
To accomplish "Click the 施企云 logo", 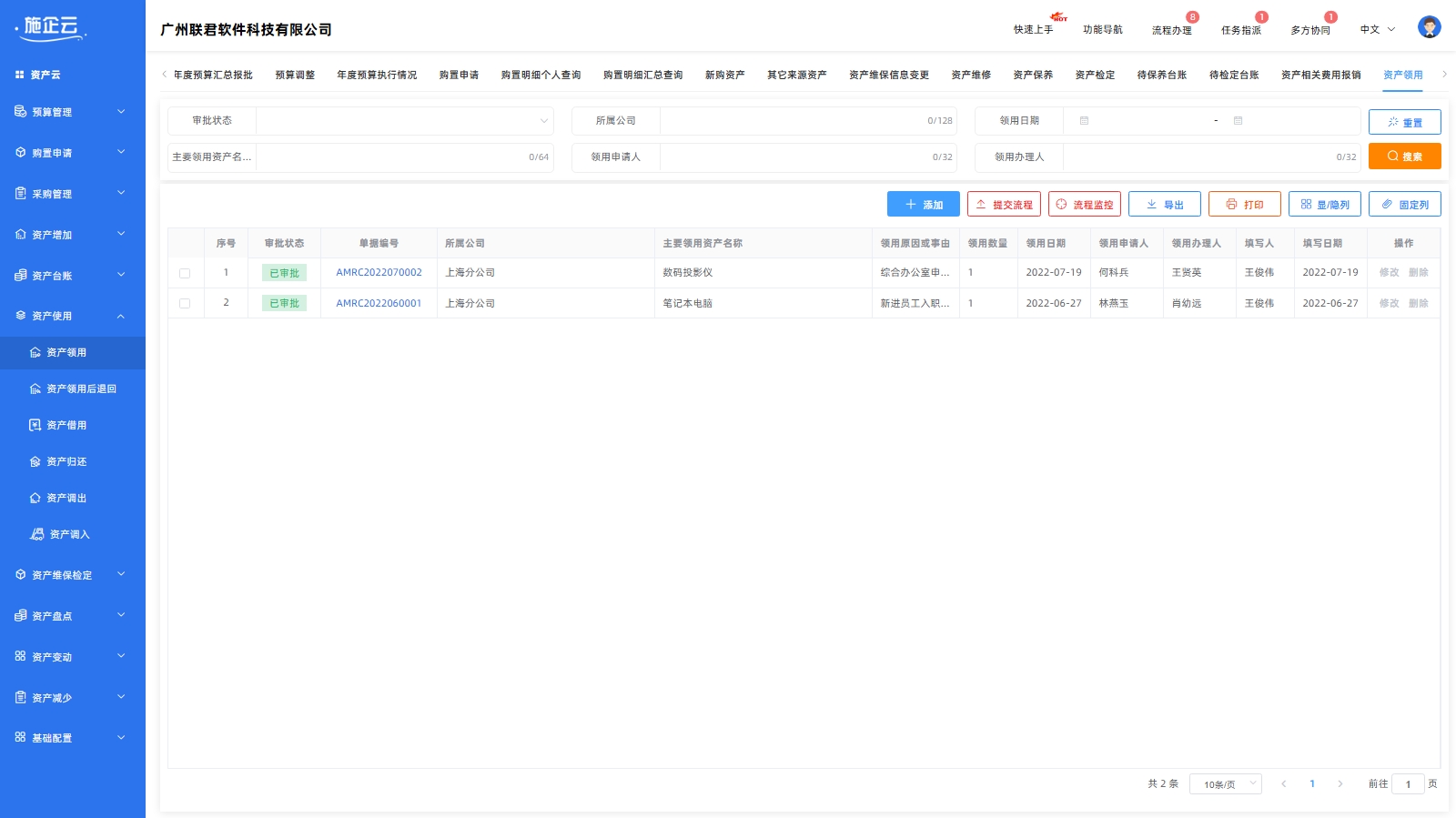I will pos(51,28).
